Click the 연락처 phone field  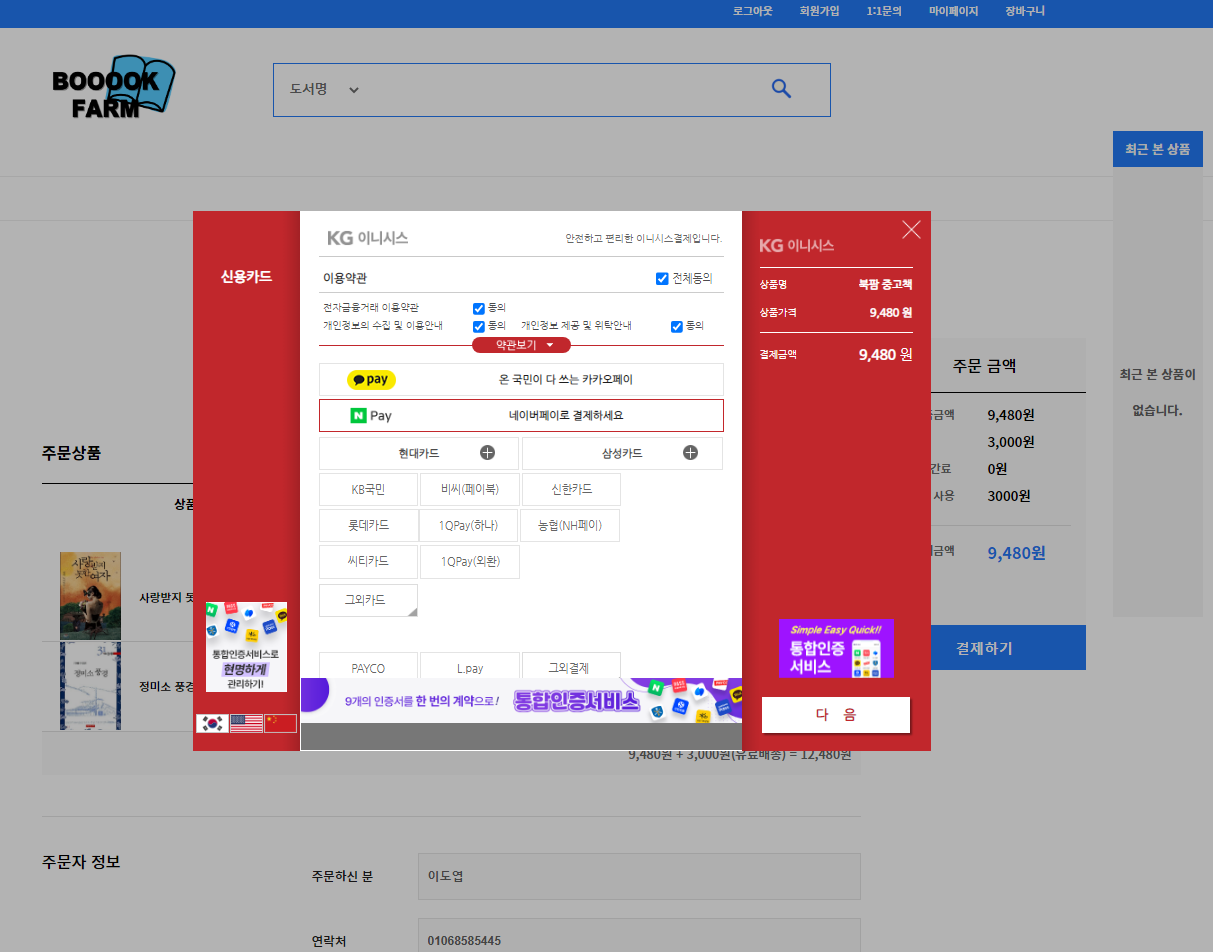(639, 940)
